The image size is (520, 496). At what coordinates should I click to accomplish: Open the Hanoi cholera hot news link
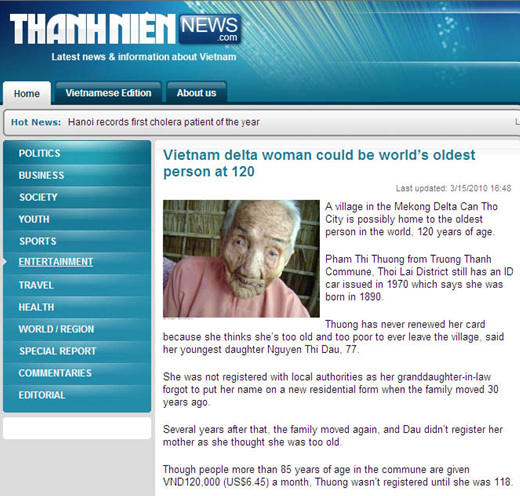pyautogui.click(x=164, y=122)
